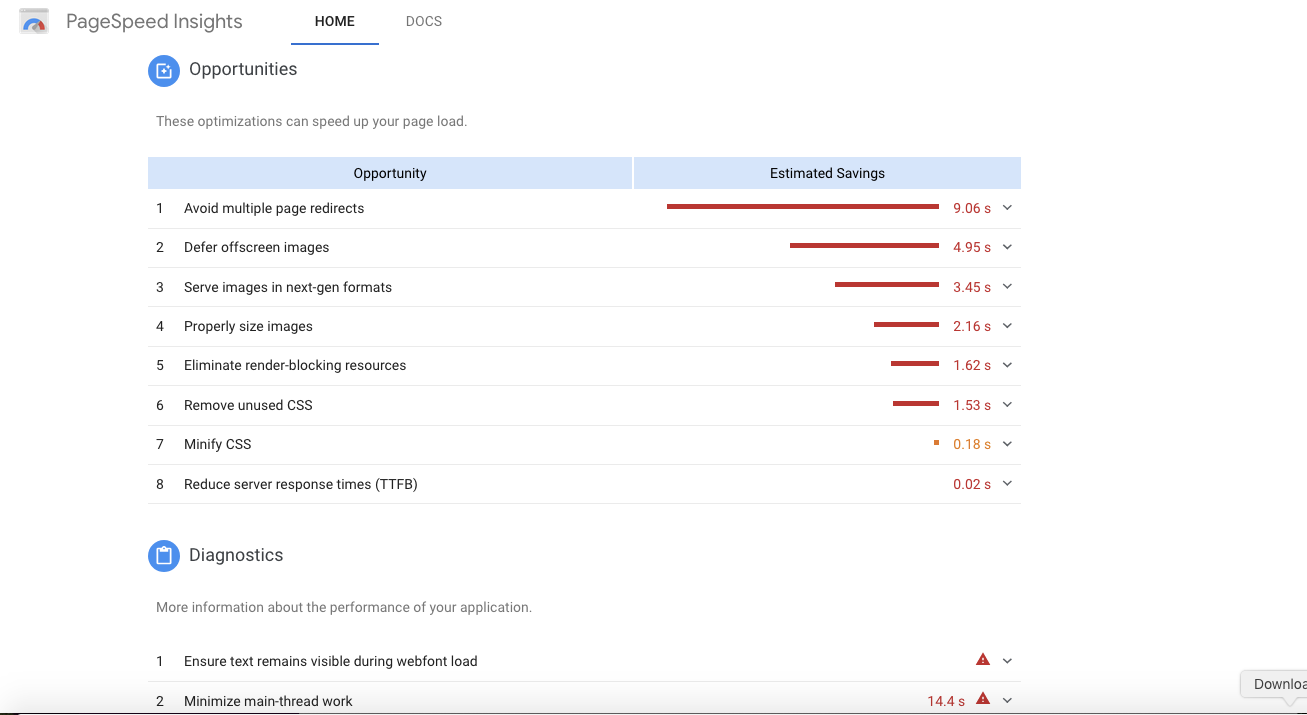Viewport: 1307px width, 715px height.
Task: Click the PageSpeed Insights logo icon
Action: click(x=34, y=21)
